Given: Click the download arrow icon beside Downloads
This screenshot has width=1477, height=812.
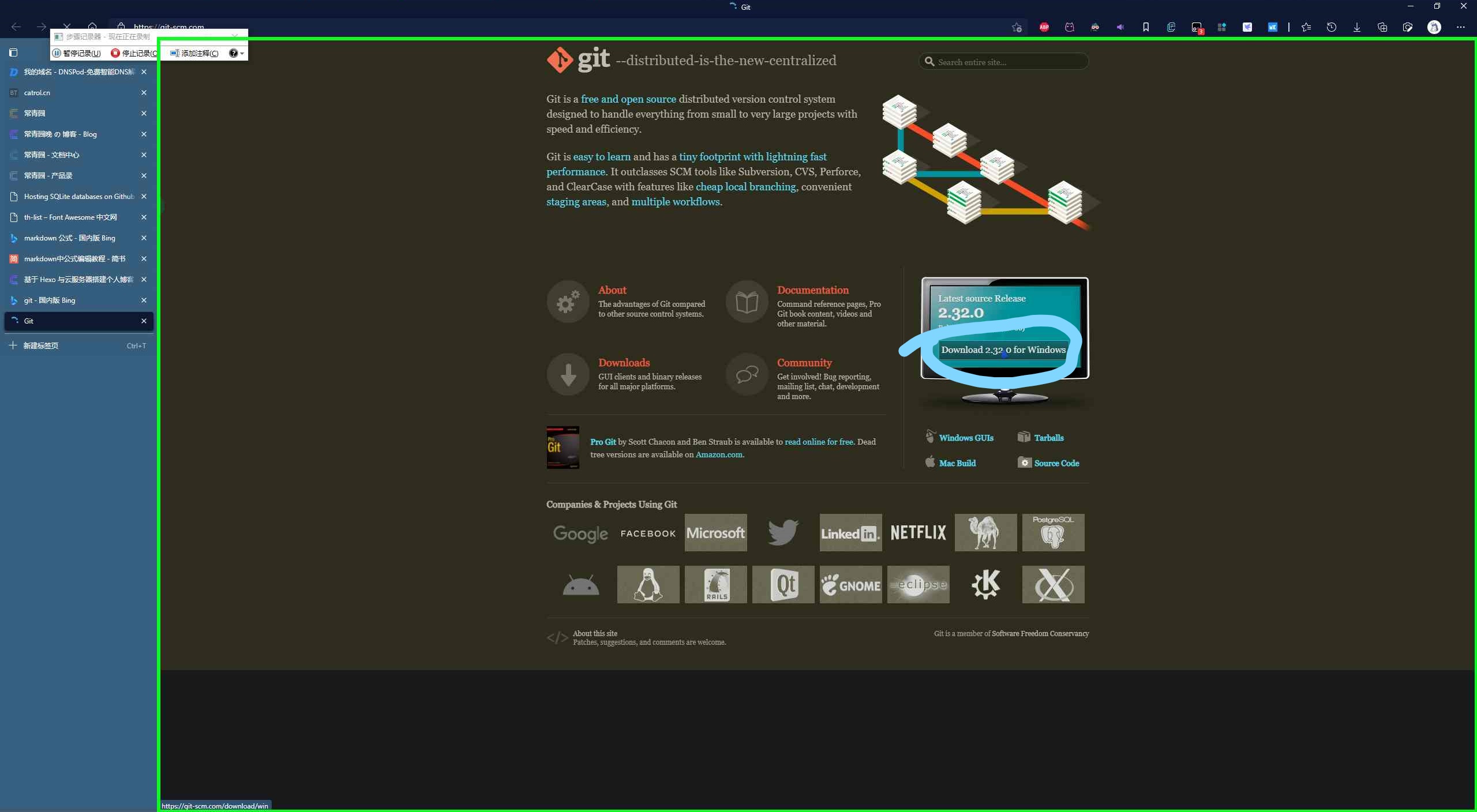Looking at the screenshot, I should pyautogui.click(x=568, y=374).
